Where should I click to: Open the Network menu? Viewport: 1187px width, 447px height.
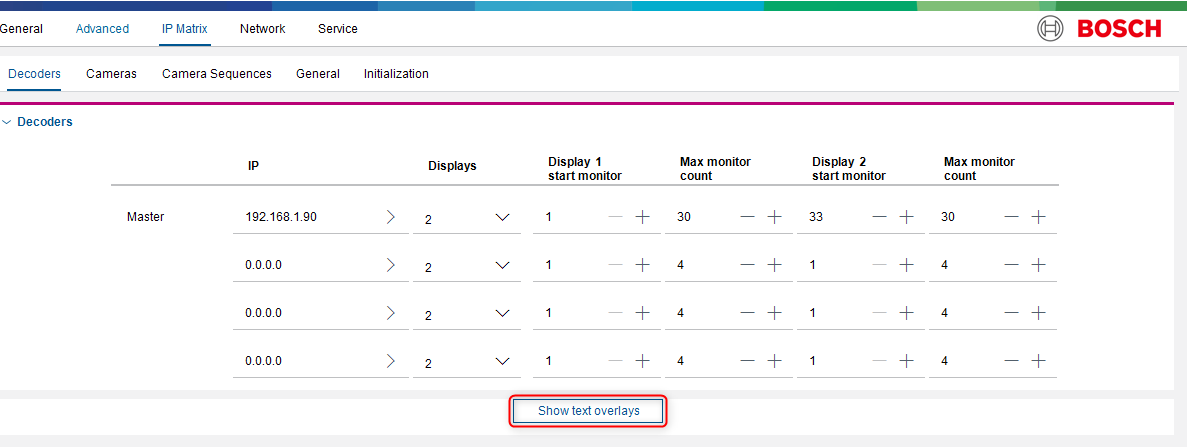(x=262, y=29)
